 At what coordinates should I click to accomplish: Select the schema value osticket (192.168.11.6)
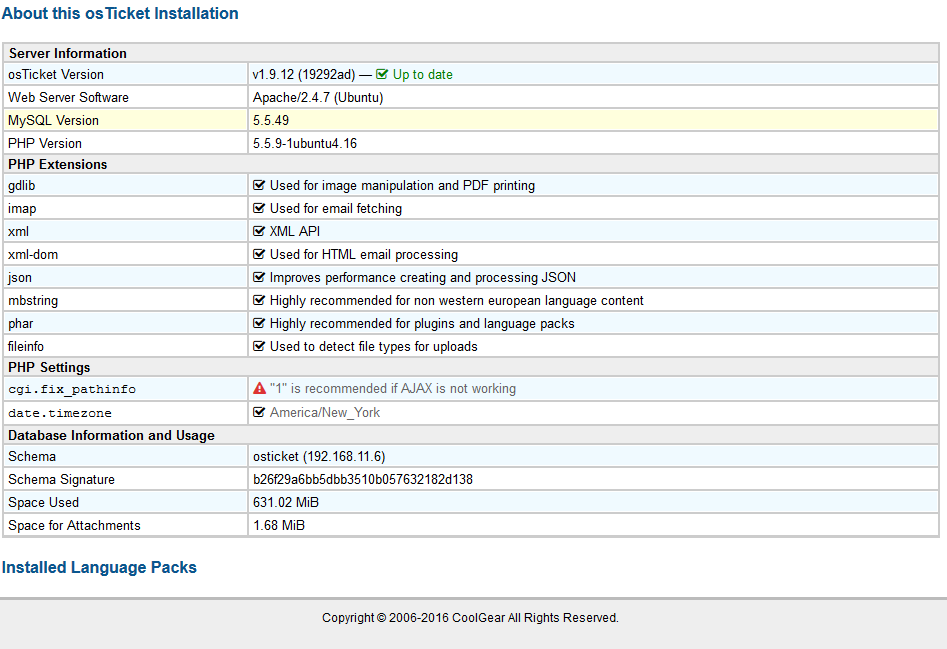319,456
